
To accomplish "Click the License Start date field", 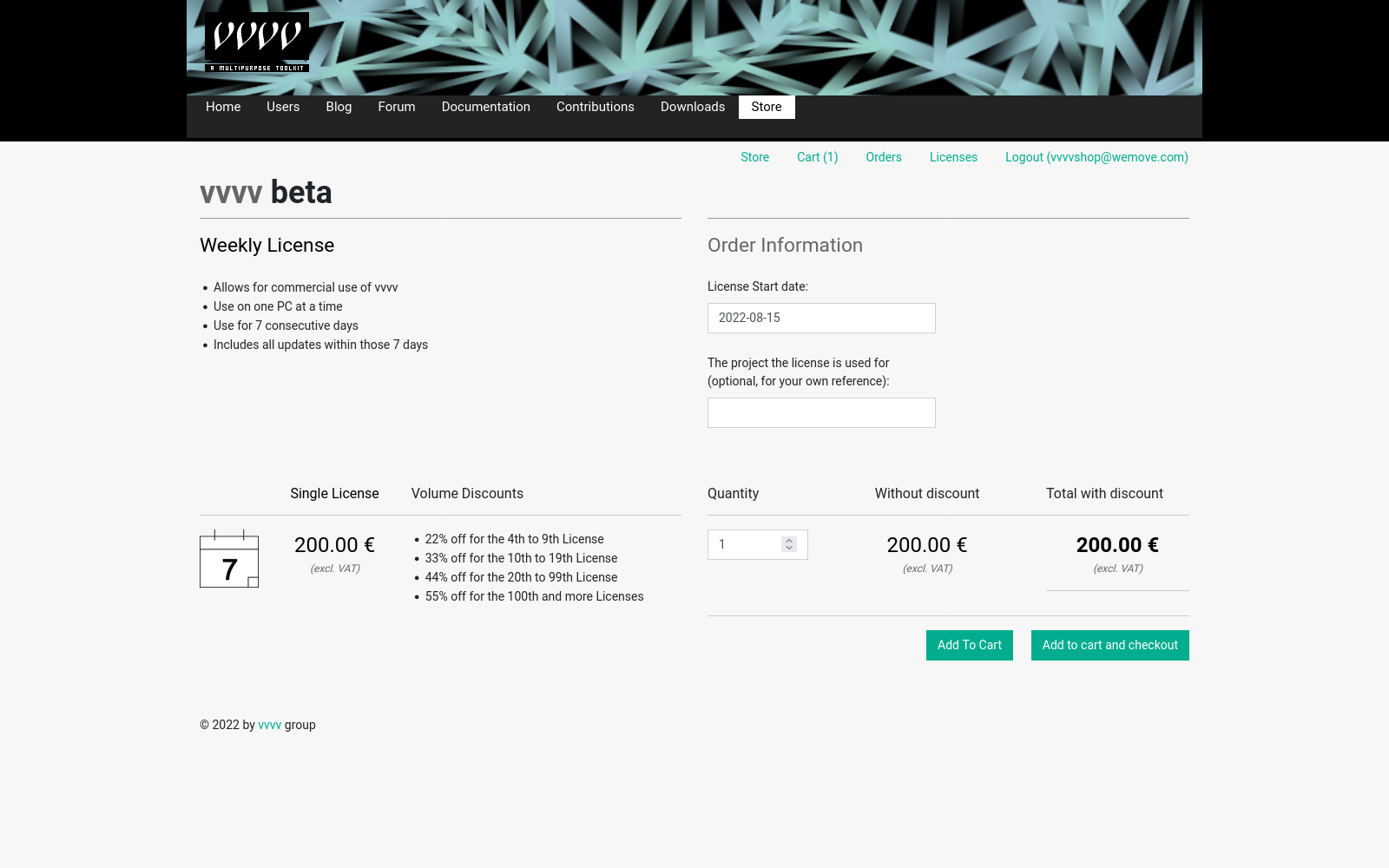I will click(x=821, y=318).
